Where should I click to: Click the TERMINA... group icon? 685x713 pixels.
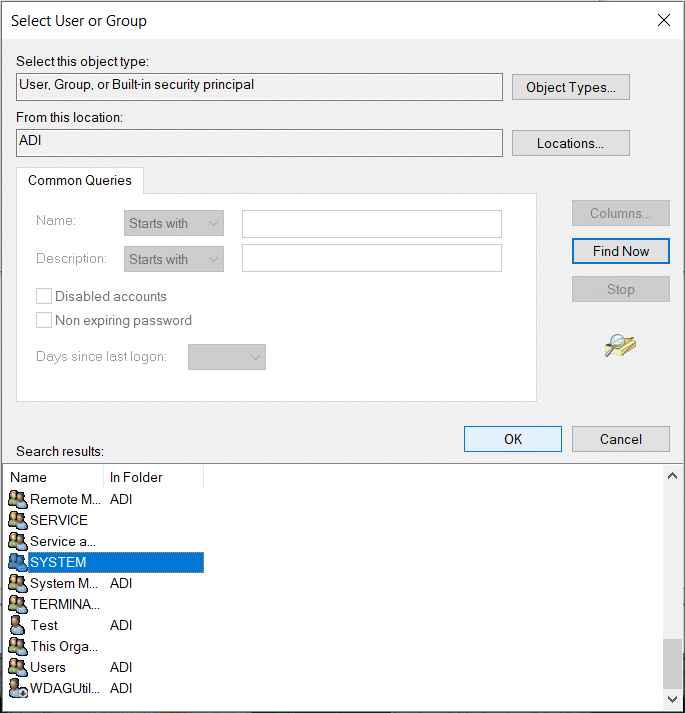click(17, 604)
